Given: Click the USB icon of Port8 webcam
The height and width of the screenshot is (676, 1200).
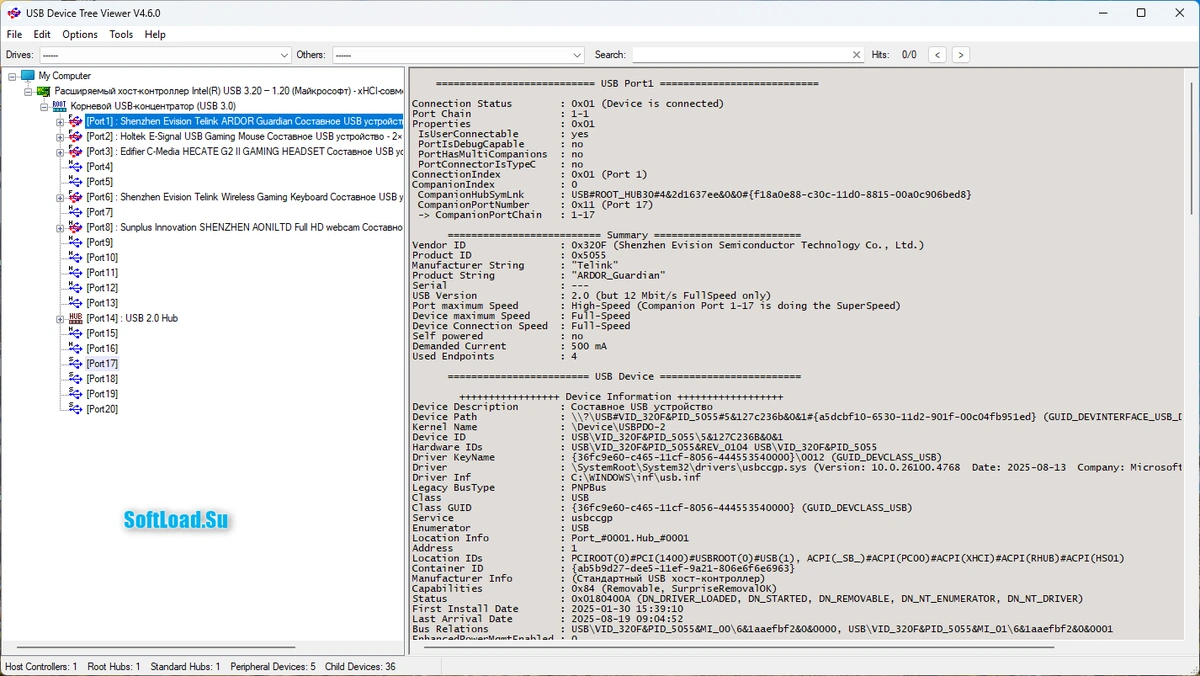Looking at the screenshot, I should pos(76,227).
